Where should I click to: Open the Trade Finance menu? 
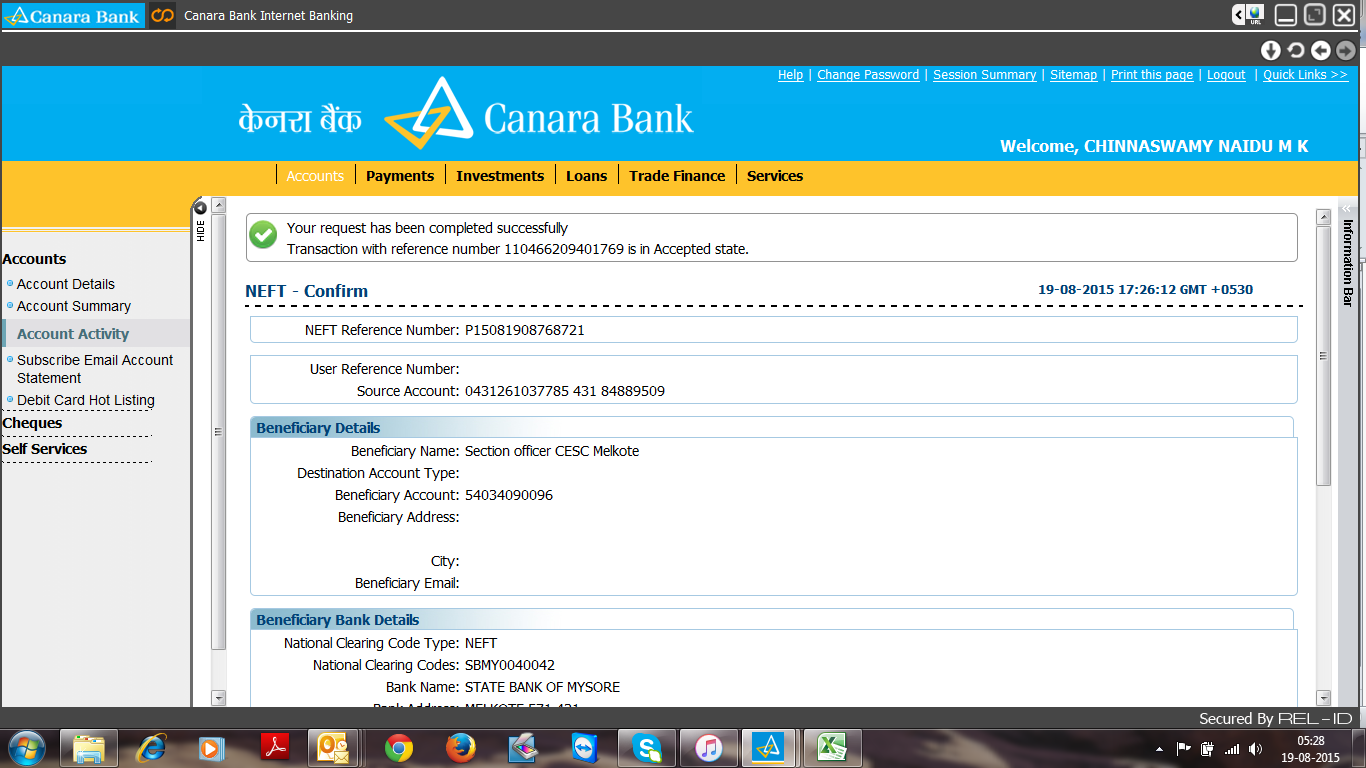click(x=677, y=176)
